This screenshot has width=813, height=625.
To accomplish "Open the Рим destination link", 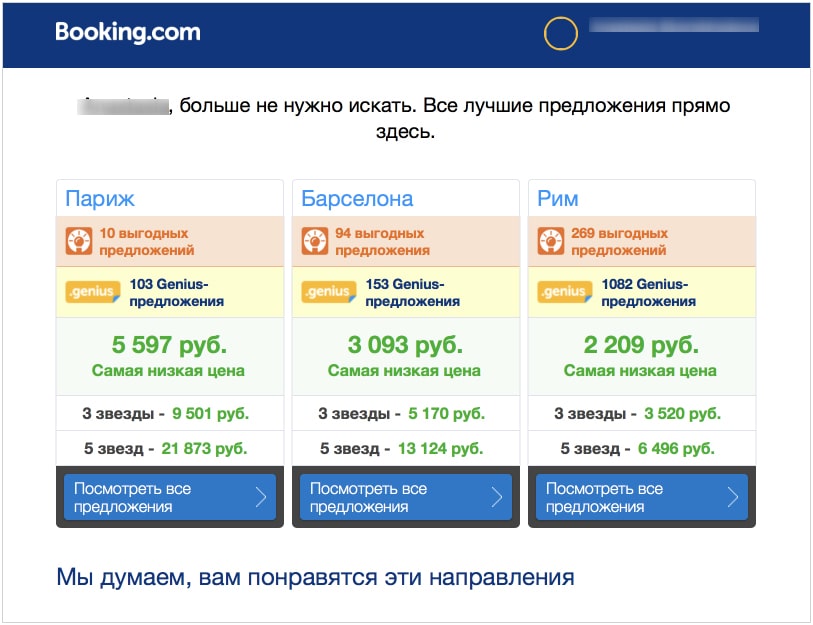I will tap(558, 199).
